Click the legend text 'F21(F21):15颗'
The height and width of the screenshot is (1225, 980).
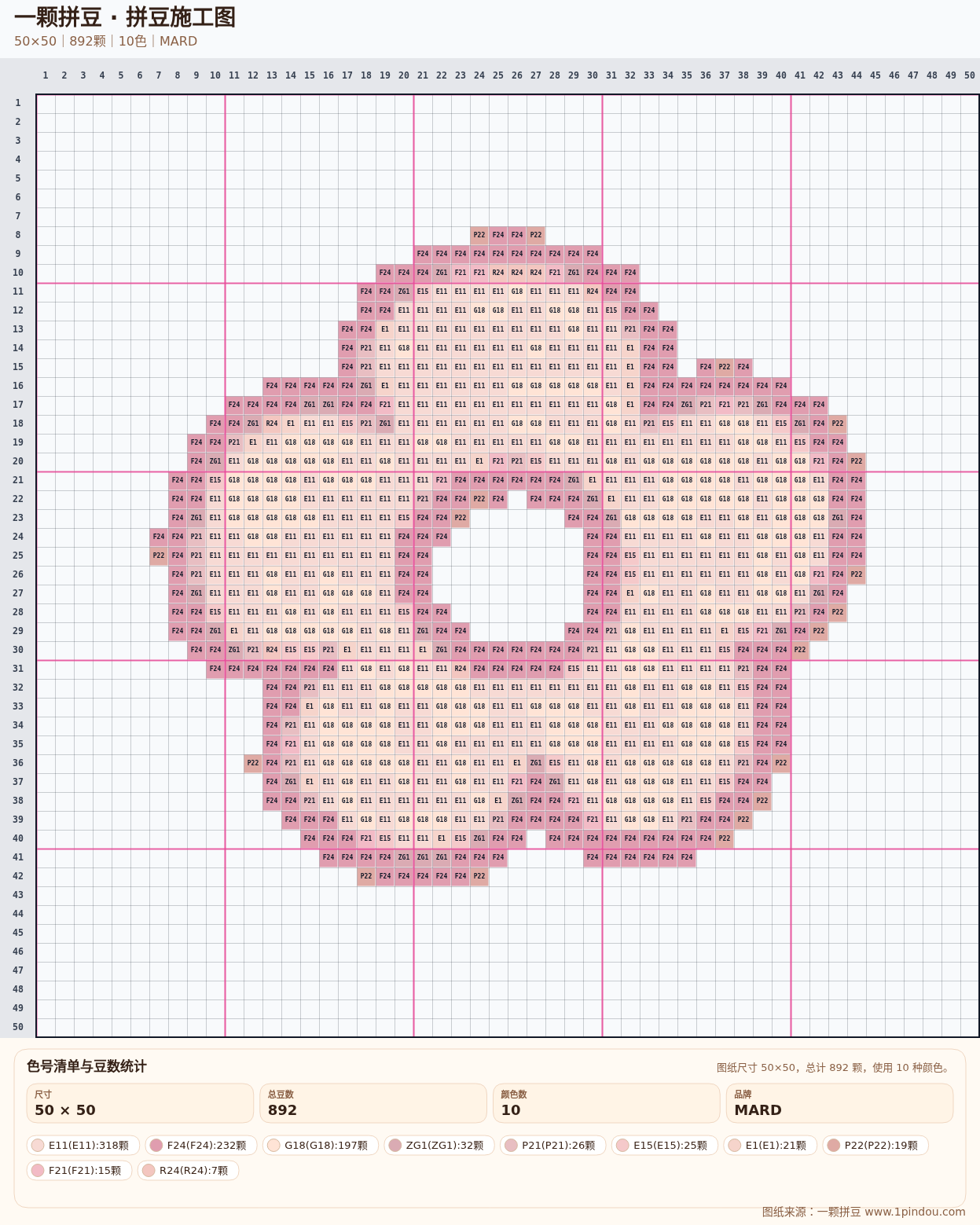click(x=85, y=1171)
